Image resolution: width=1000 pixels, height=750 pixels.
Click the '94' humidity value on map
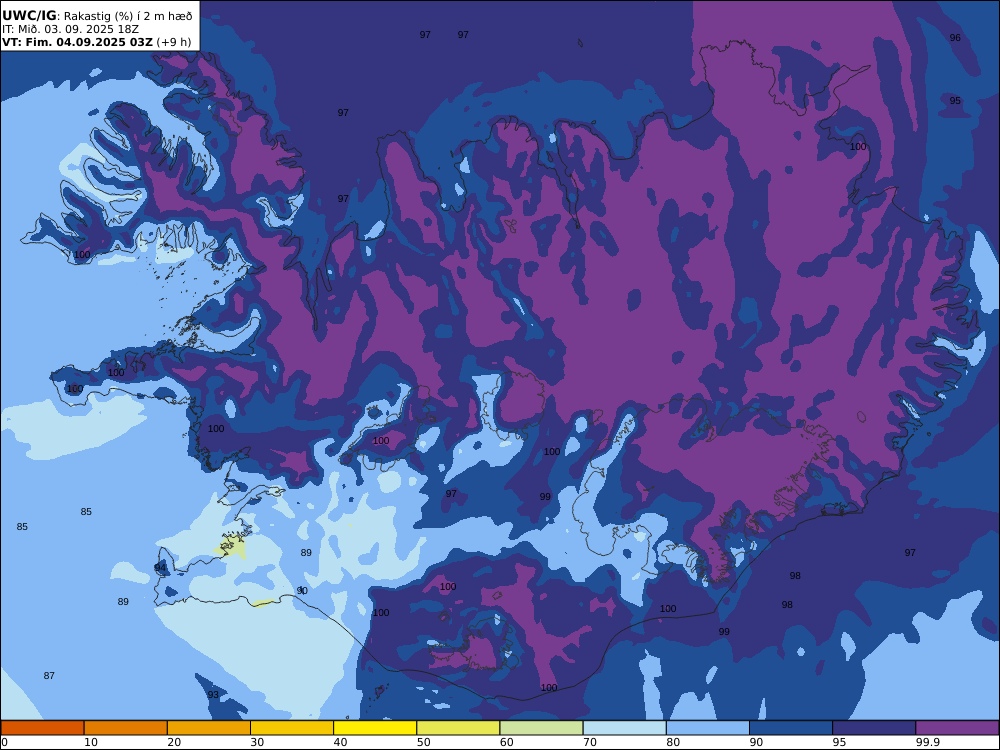160,568
